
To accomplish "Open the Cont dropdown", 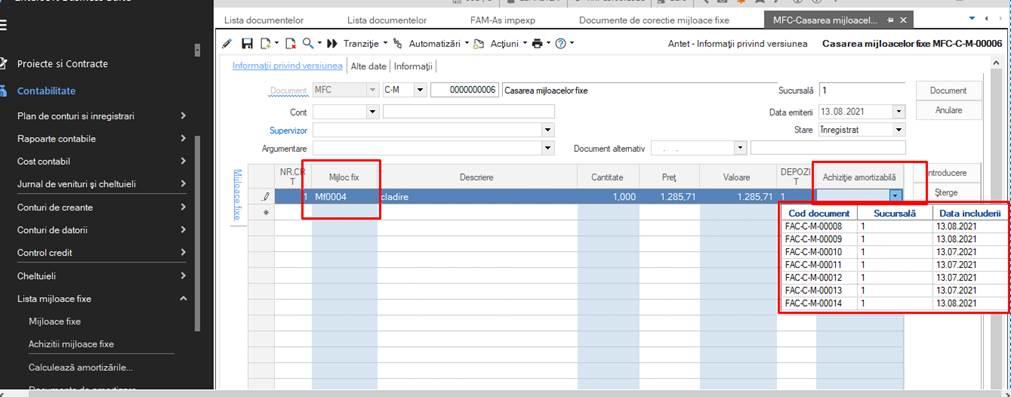I will coord(372,111).
